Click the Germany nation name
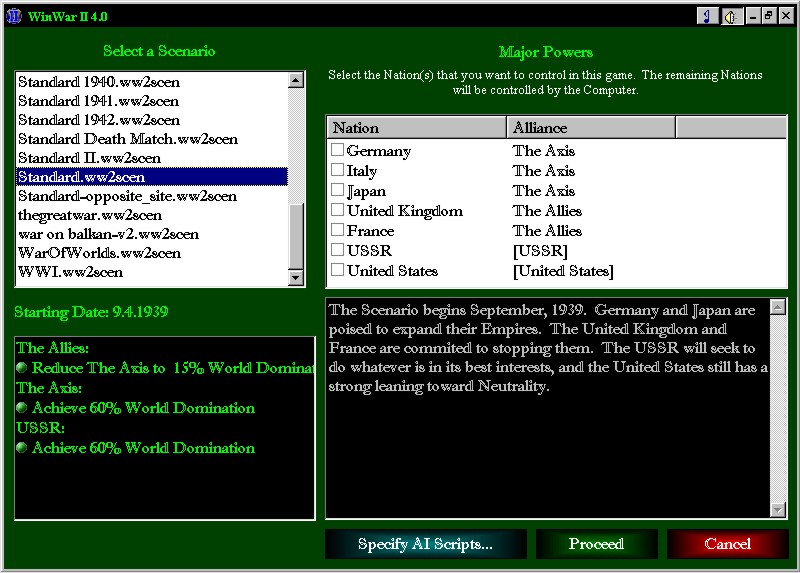 click(379, 151)
